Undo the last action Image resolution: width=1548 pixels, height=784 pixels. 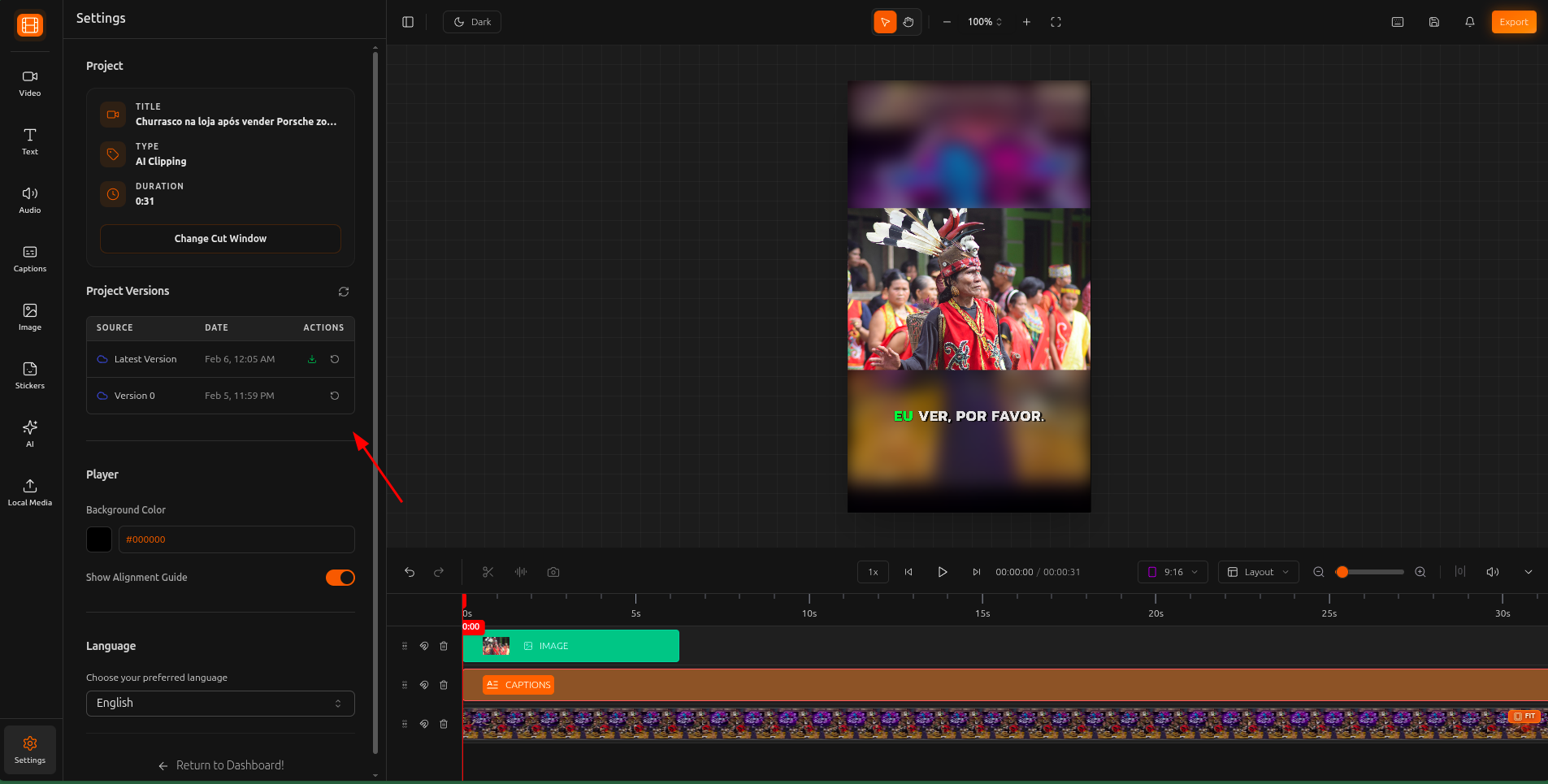(x=410, y=572)
